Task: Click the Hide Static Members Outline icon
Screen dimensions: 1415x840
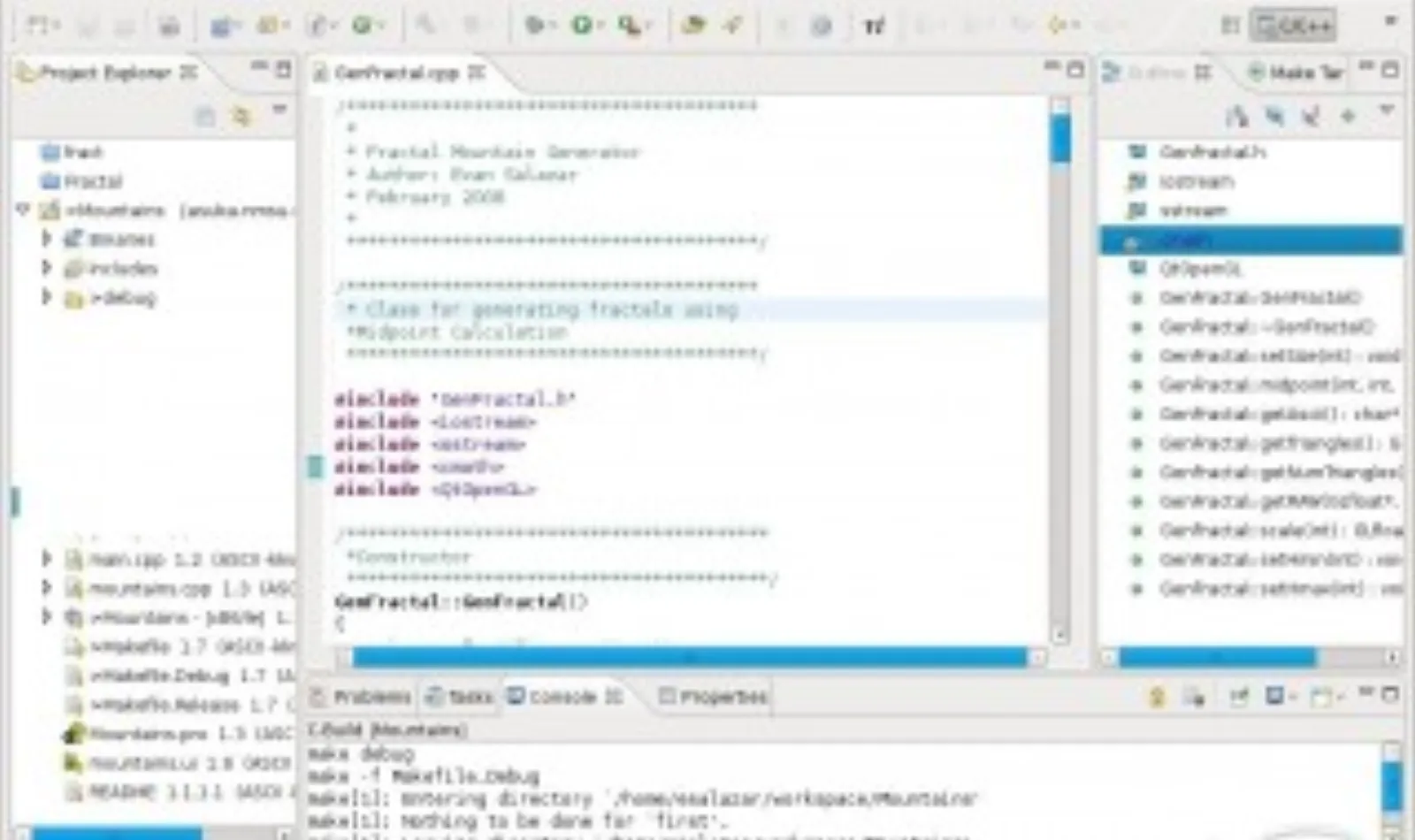Action: click(1311, 116)
